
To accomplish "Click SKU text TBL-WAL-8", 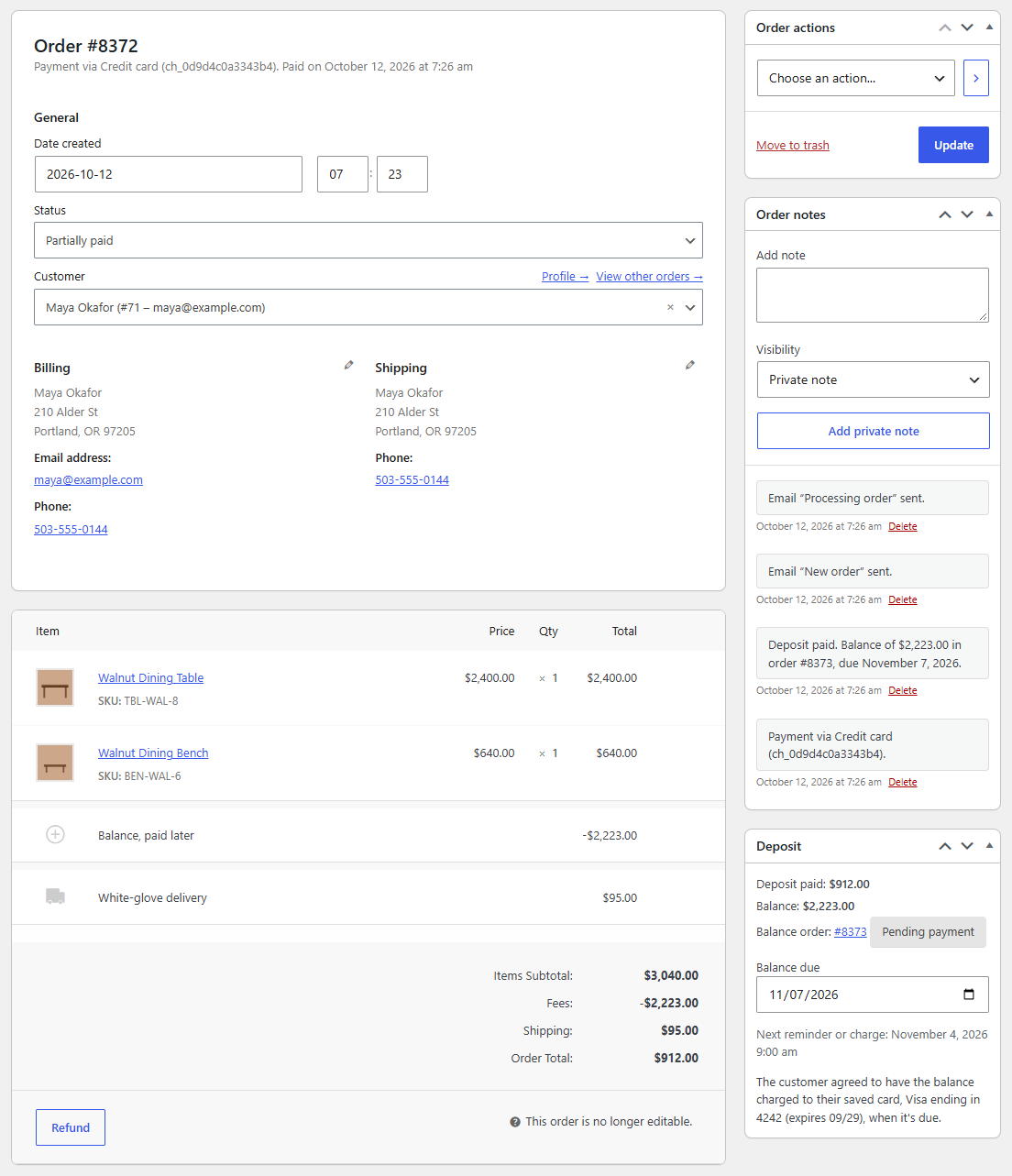I will point(151,701).
